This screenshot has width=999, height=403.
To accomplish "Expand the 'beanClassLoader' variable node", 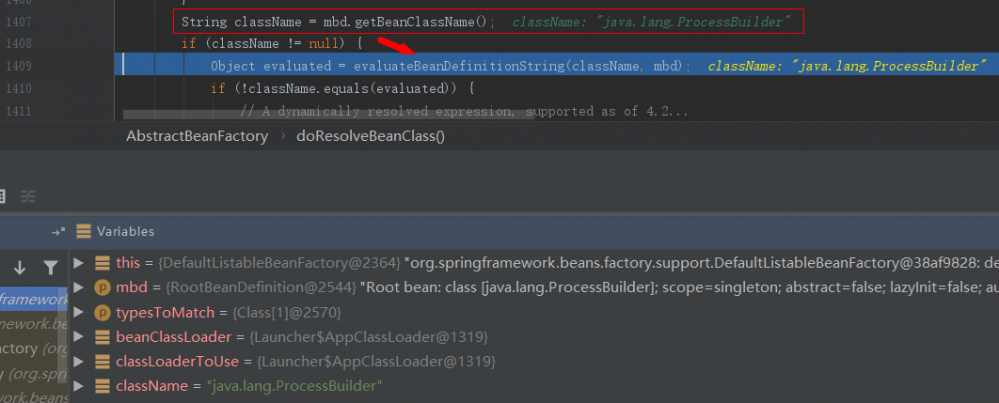I will click(78, 337).
